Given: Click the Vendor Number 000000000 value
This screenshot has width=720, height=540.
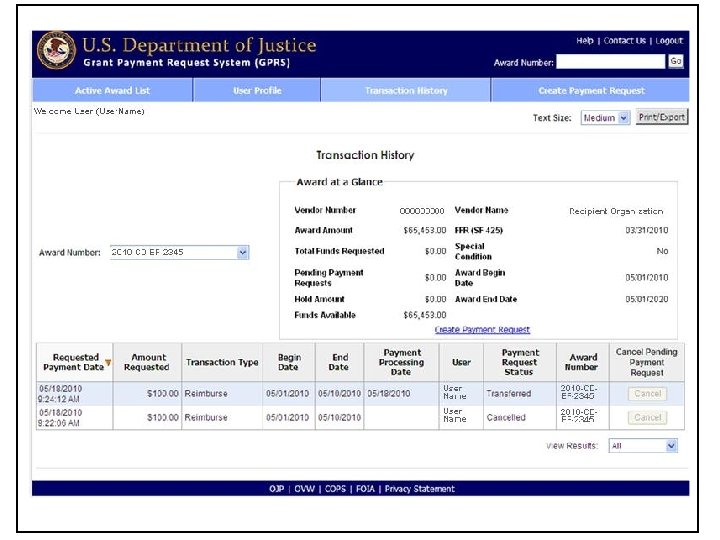Looking at the screenshot, I should point(422,211).
